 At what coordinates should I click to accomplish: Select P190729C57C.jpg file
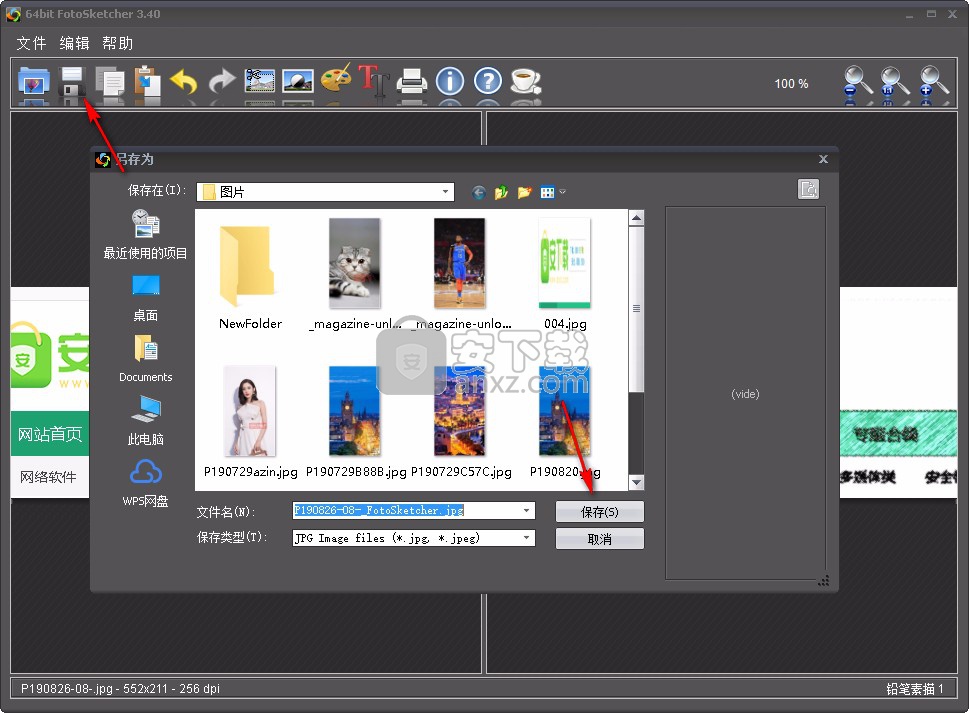point(461,423)
